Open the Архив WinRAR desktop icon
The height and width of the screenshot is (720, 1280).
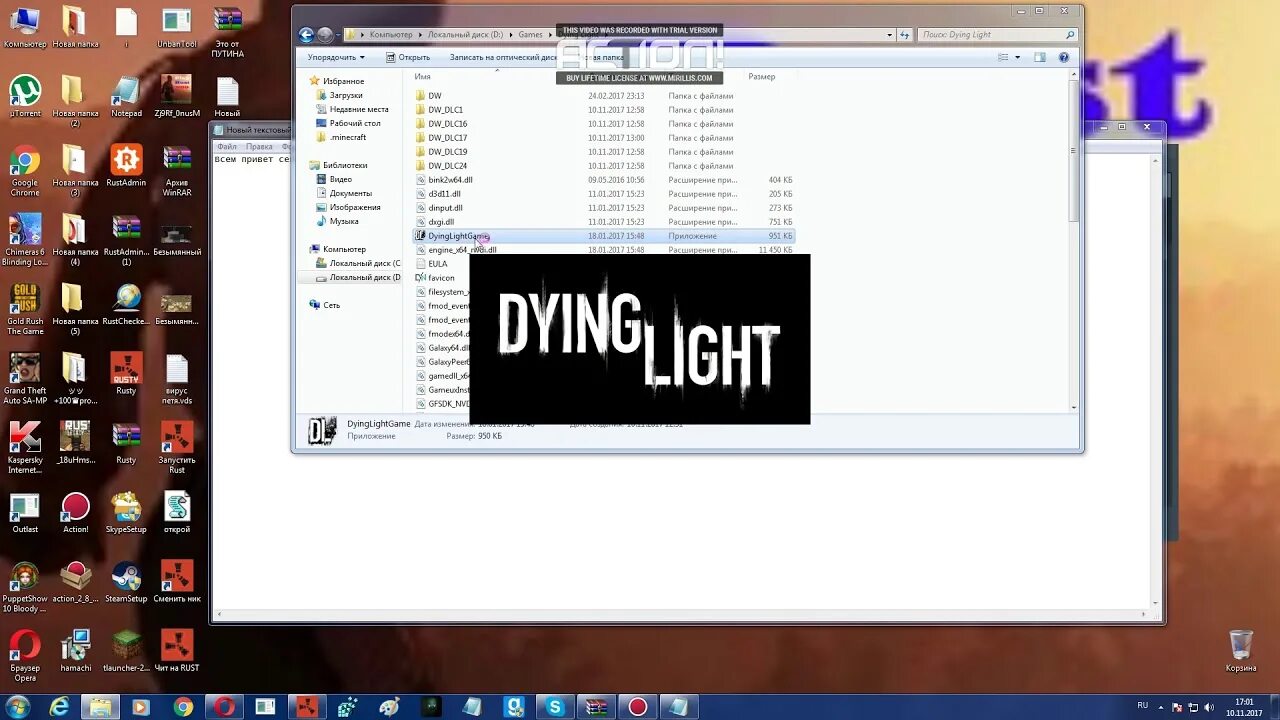click(x=177, y=171)
